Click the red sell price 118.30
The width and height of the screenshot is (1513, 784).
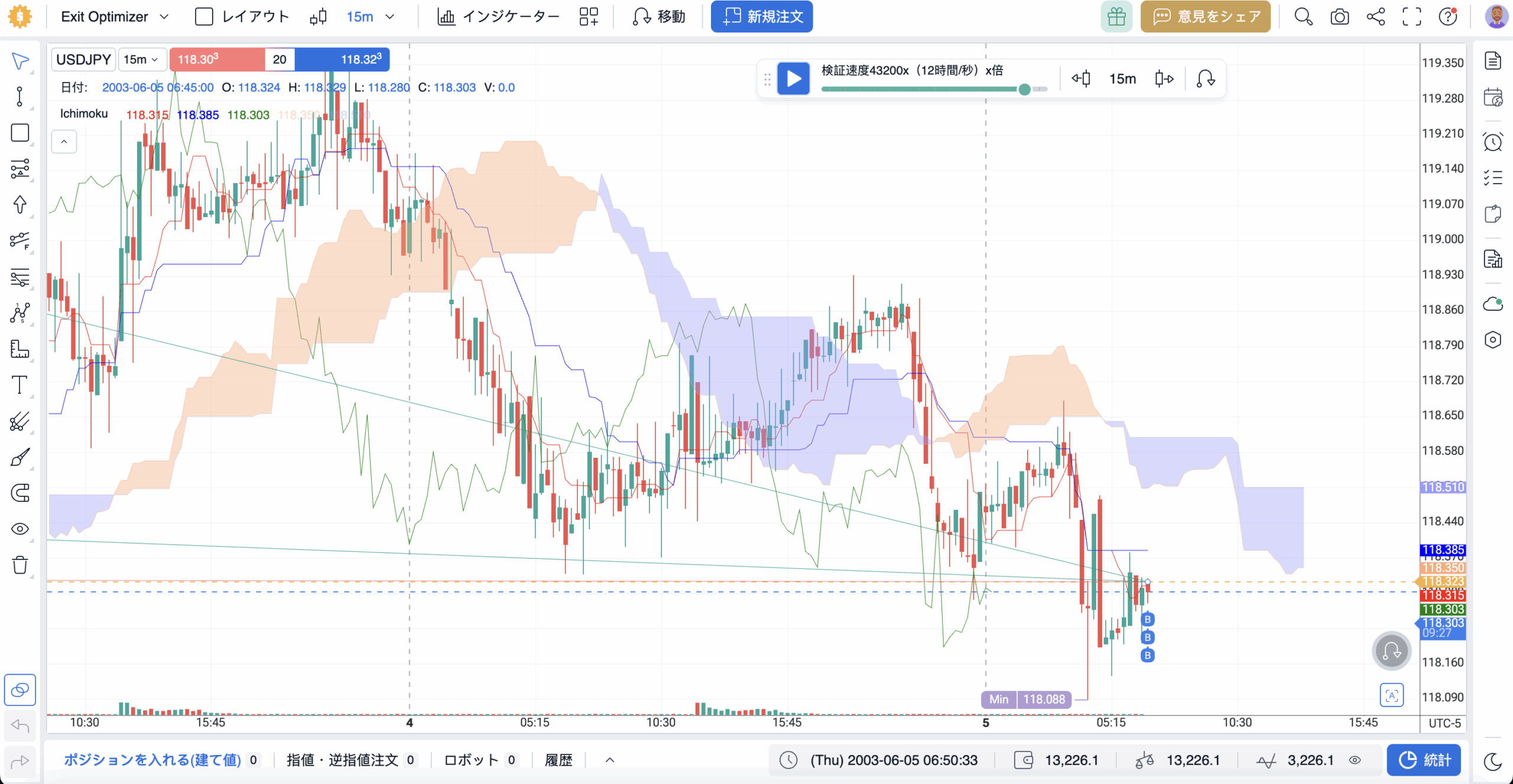[217, 59]
